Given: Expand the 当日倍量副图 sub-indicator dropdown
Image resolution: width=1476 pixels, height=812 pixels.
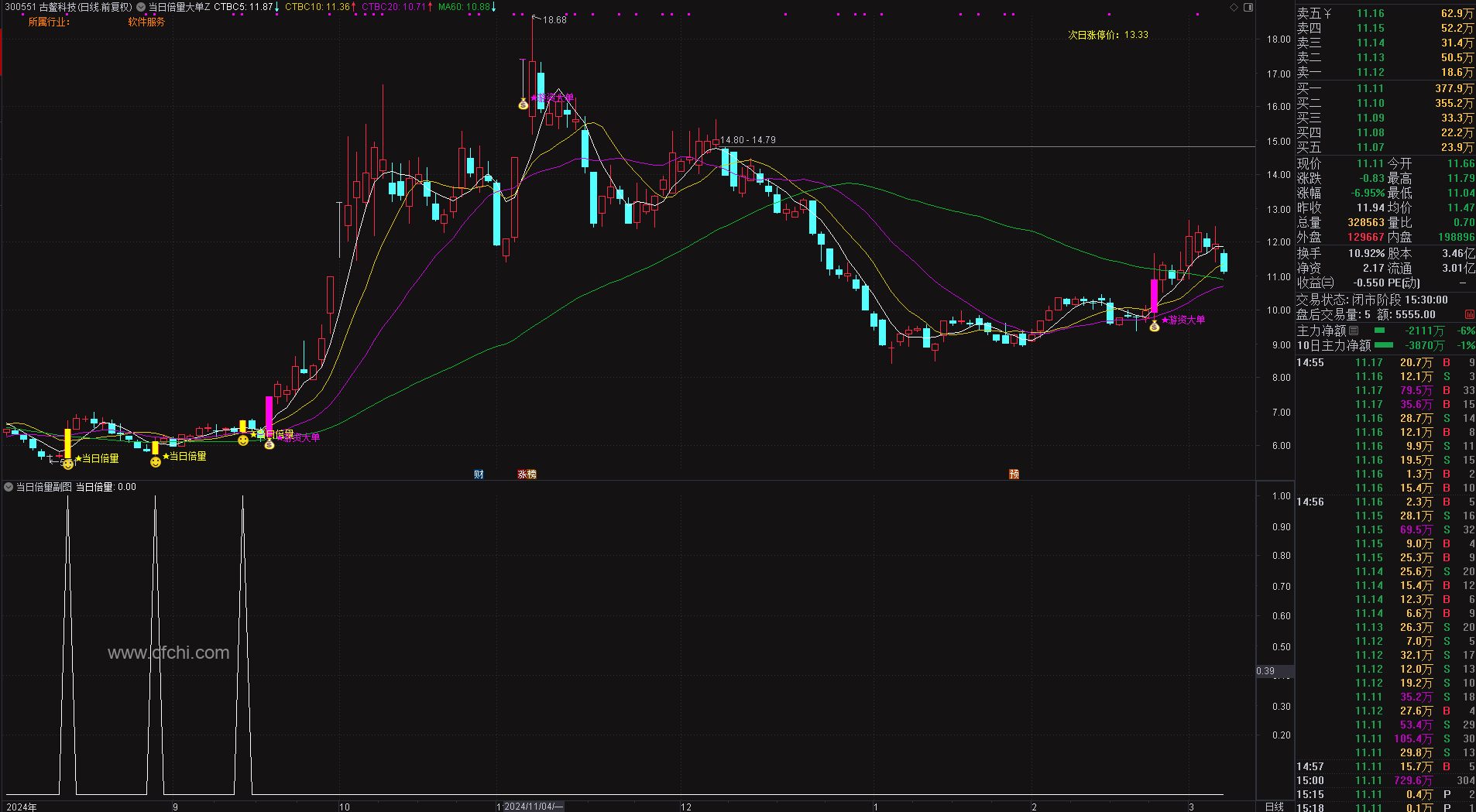Looking at the screenshot, I should point(9,487).
